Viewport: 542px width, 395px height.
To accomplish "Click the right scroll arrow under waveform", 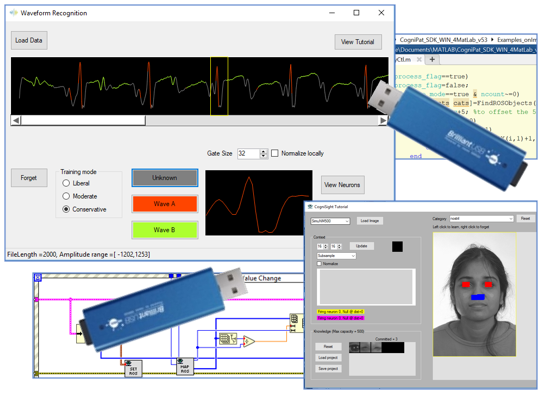I will pos(383,121).
